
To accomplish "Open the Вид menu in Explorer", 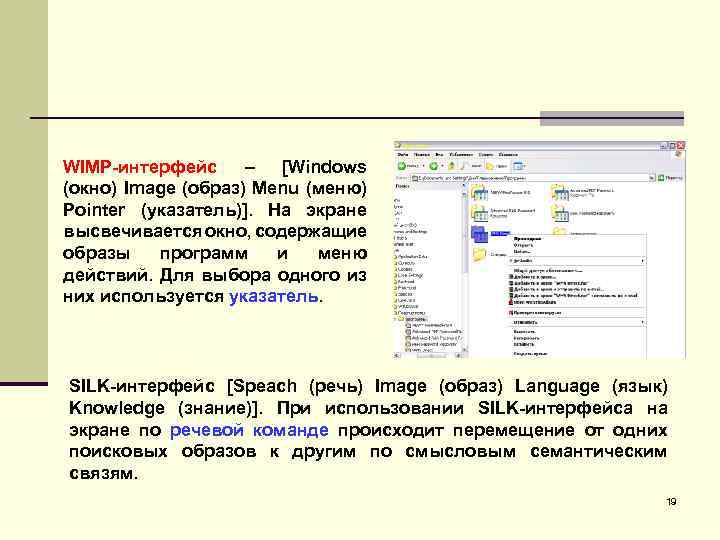I will coord(439,155).
